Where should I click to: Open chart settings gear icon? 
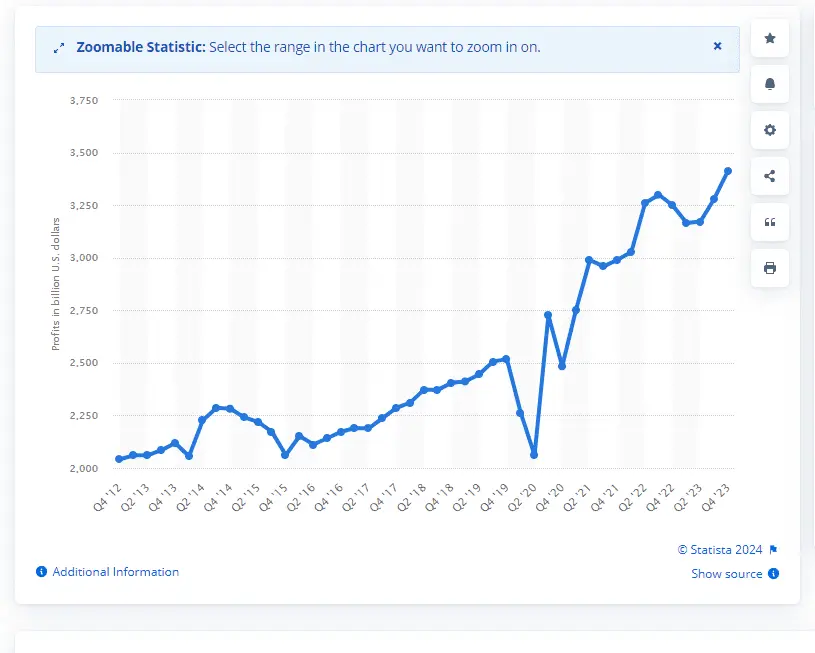click(x=769, y=130)
